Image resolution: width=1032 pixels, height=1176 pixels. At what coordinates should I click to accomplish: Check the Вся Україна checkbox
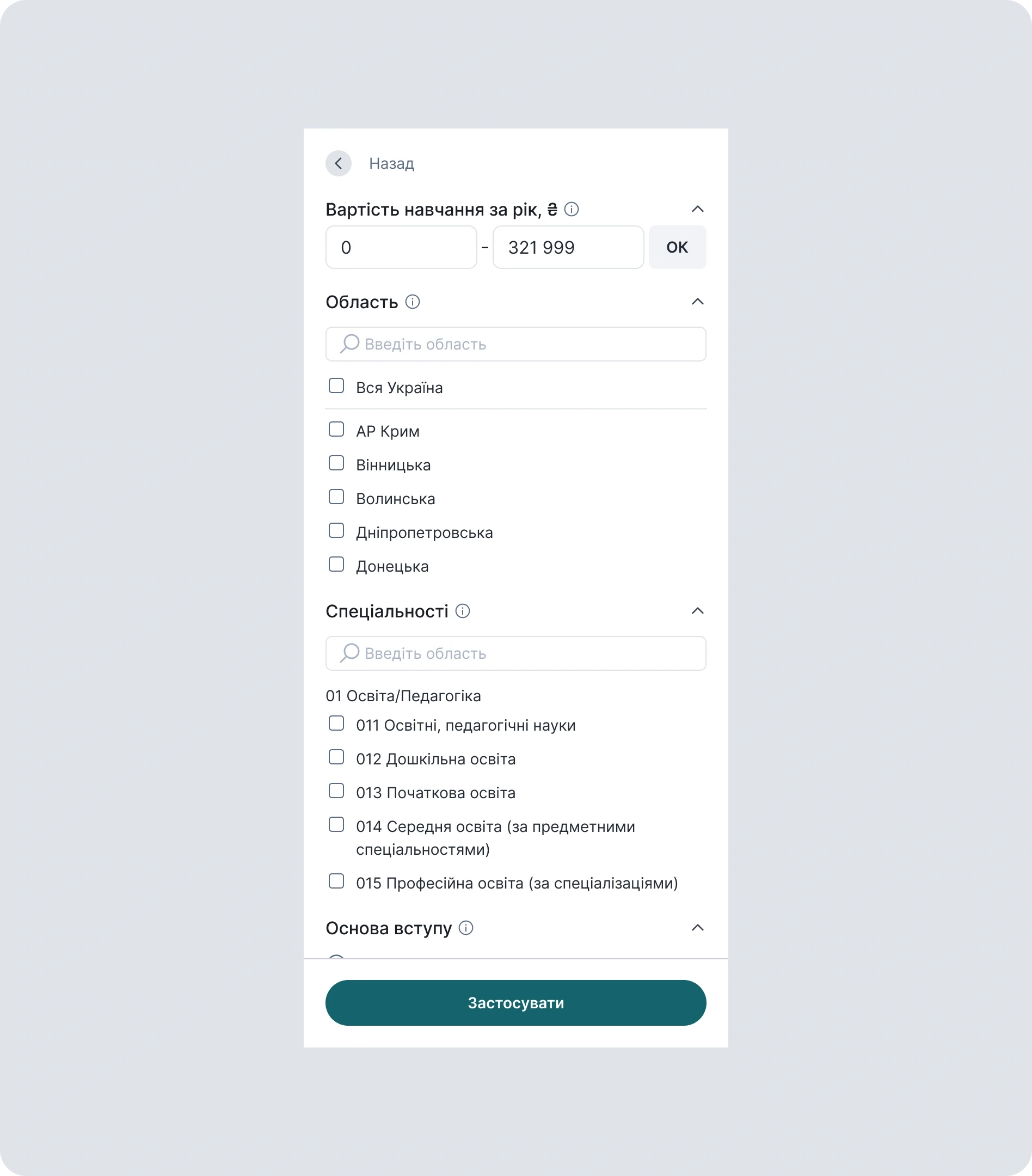pos(336,385)
